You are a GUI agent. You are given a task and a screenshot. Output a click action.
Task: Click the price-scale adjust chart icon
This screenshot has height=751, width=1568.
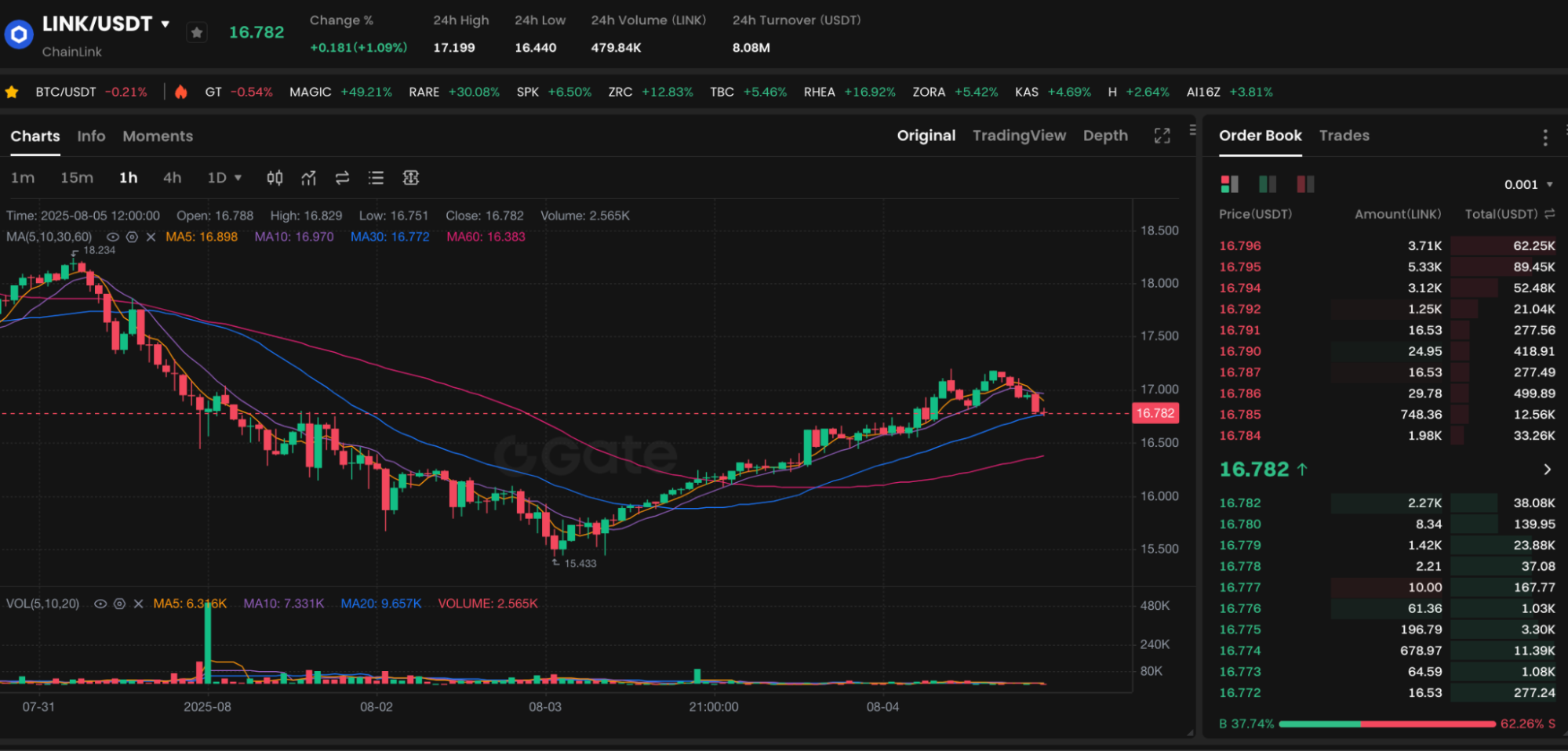click(410, 178)
